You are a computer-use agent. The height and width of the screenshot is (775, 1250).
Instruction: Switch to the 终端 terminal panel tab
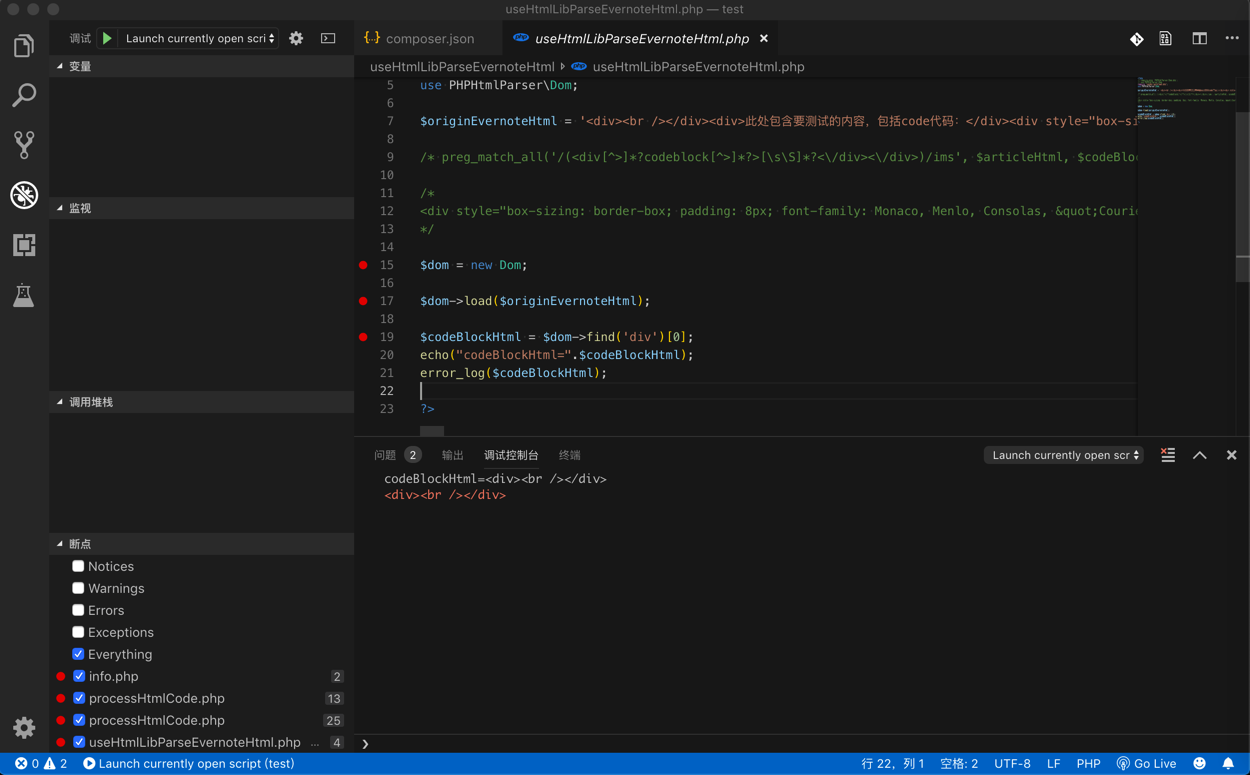click(569, 455)
